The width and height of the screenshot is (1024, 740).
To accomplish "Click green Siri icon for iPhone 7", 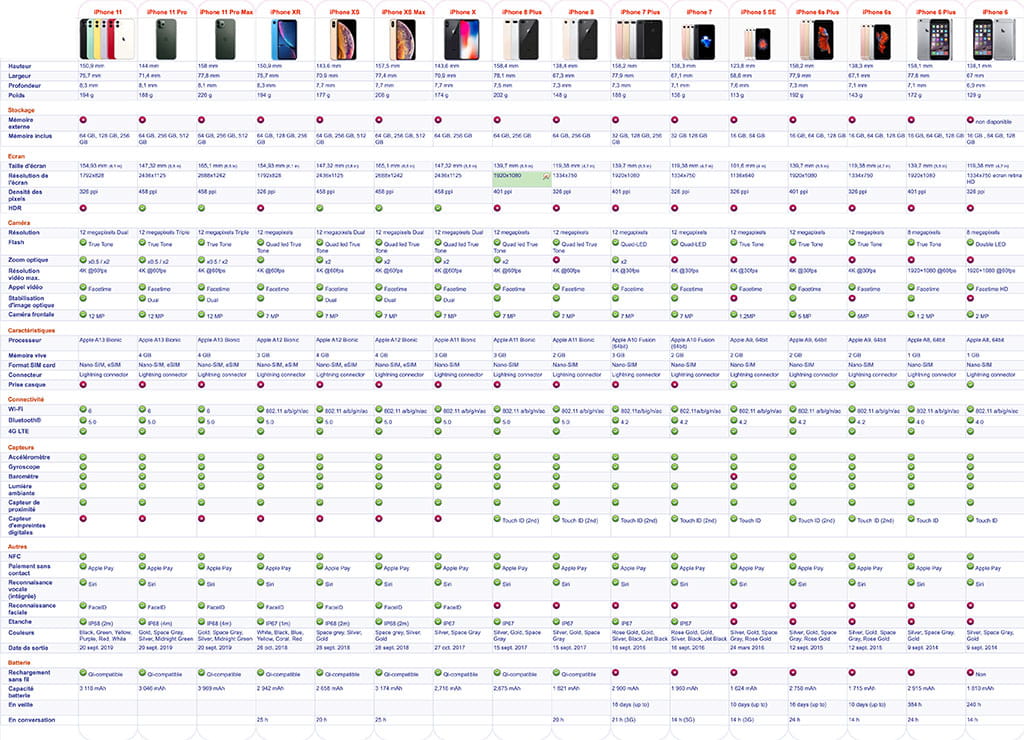I will pyautogui.click(x=674, y=583).
